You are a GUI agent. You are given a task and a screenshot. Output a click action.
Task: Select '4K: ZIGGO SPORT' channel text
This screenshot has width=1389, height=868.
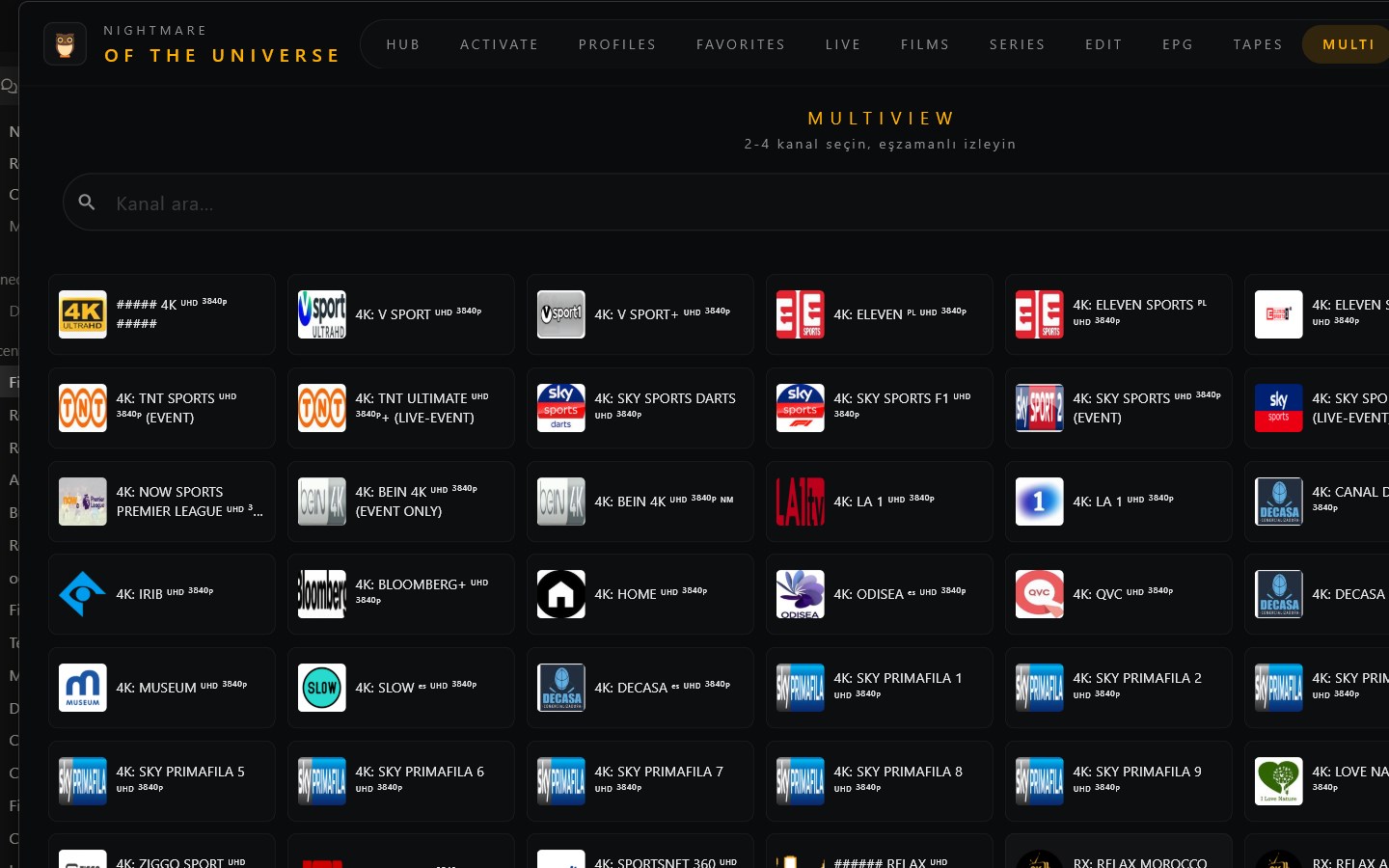click(181, 861)
